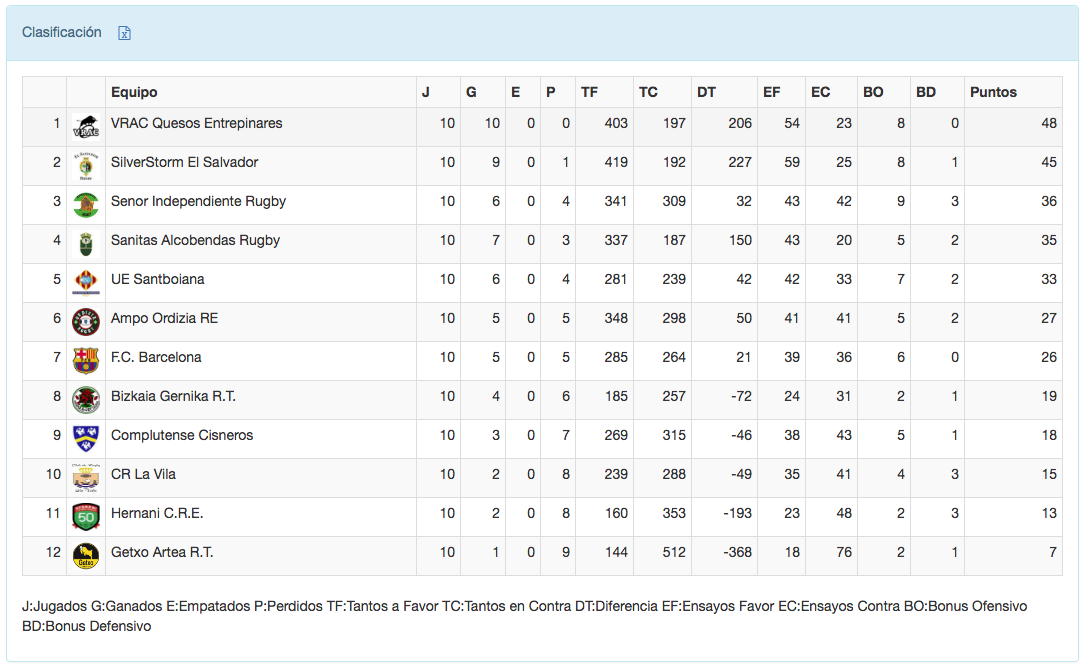
Task: Click the CR La Vila logo
Action: pyautogui.click(x=86, y=478)
